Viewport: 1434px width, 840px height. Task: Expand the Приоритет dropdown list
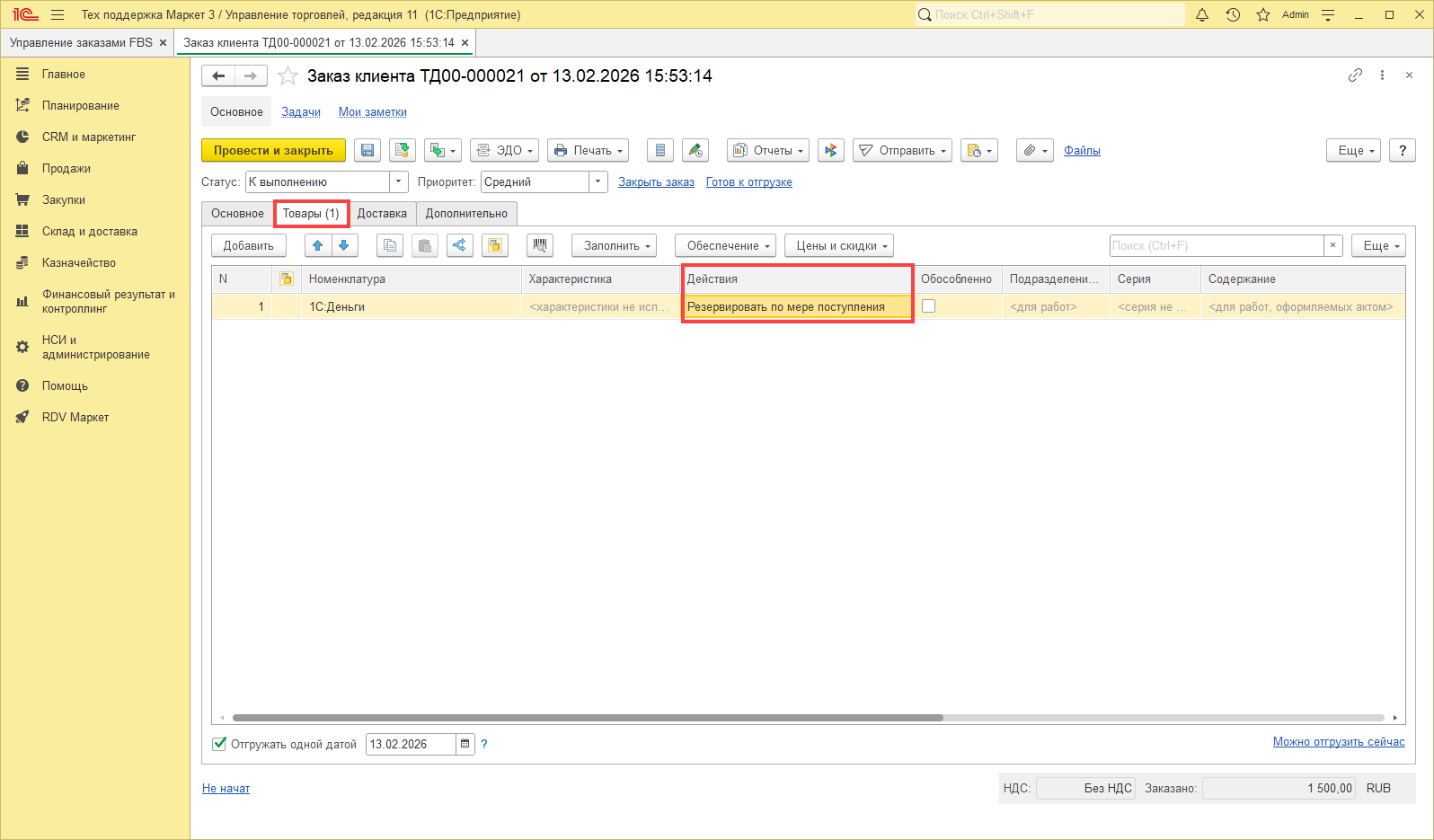point(598,182)
